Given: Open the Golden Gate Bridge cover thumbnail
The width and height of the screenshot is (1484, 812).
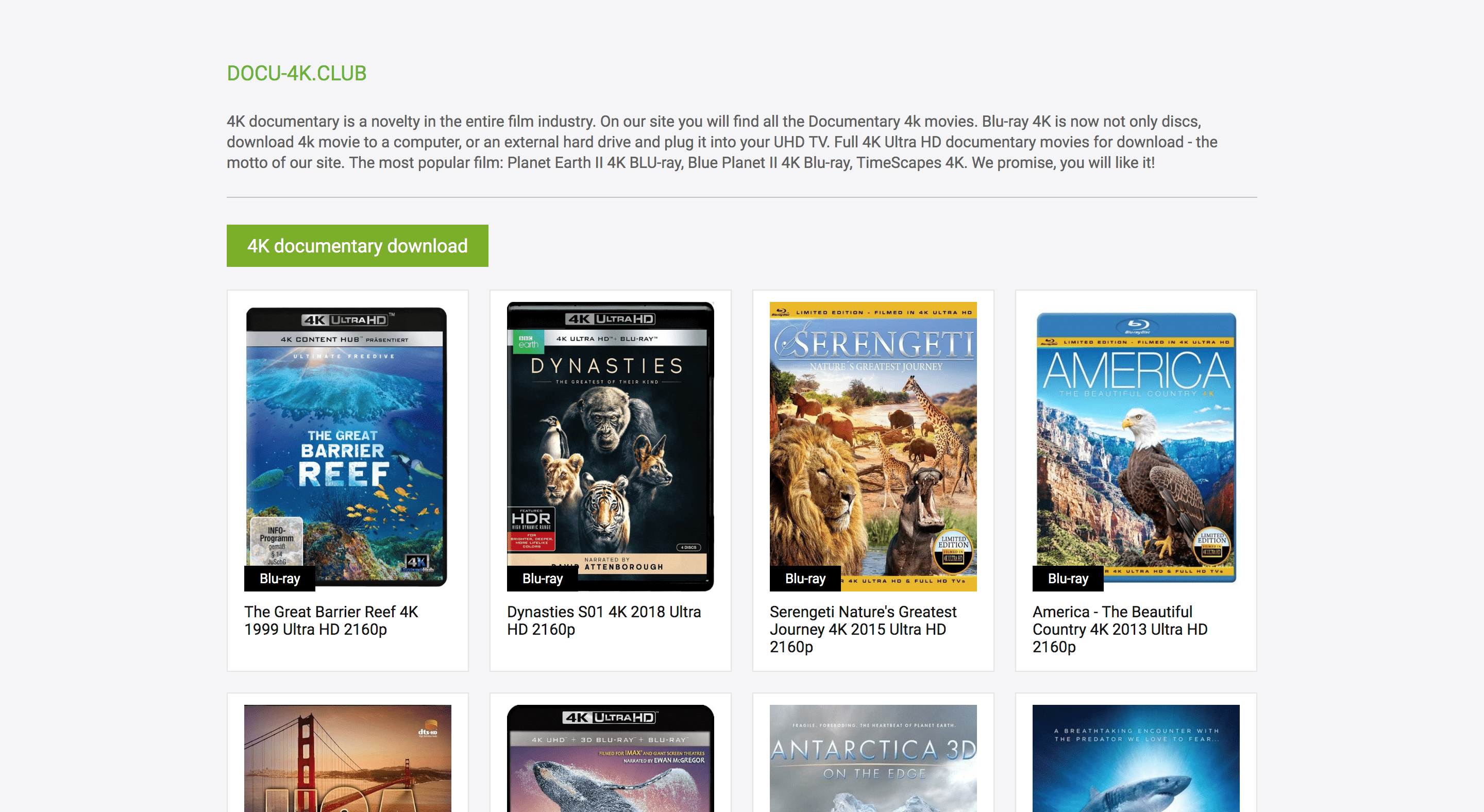Looking at the screenshot, I should click(x=347, y=758).
